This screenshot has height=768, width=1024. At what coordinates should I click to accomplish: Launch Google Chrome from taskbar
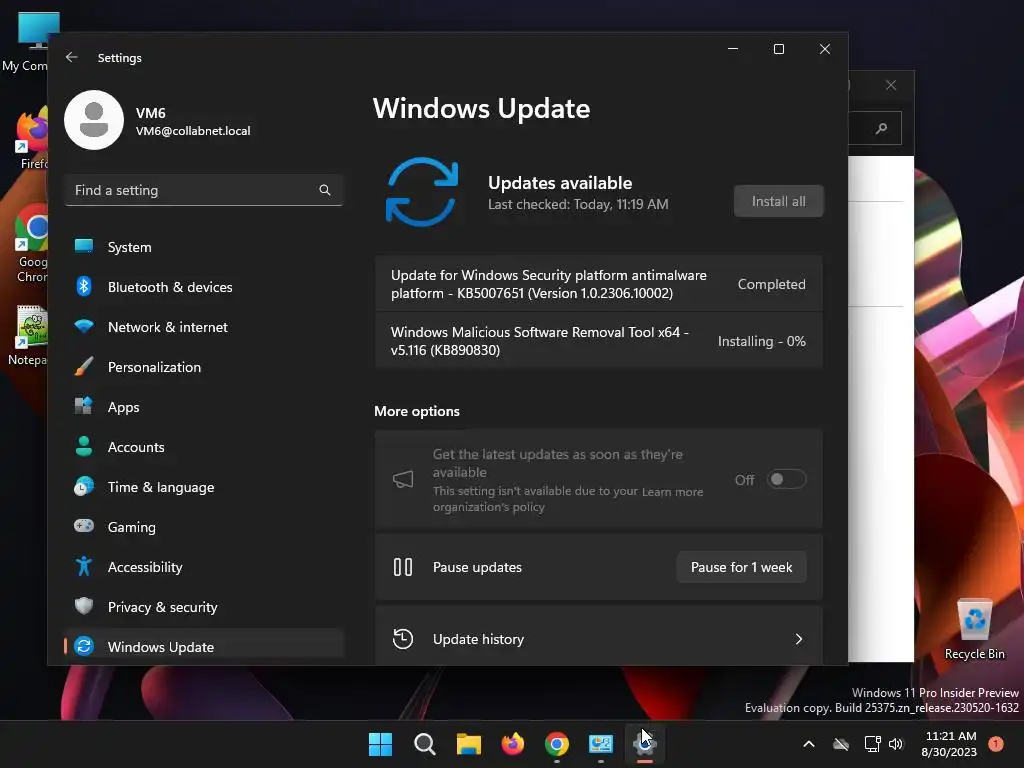556,744
